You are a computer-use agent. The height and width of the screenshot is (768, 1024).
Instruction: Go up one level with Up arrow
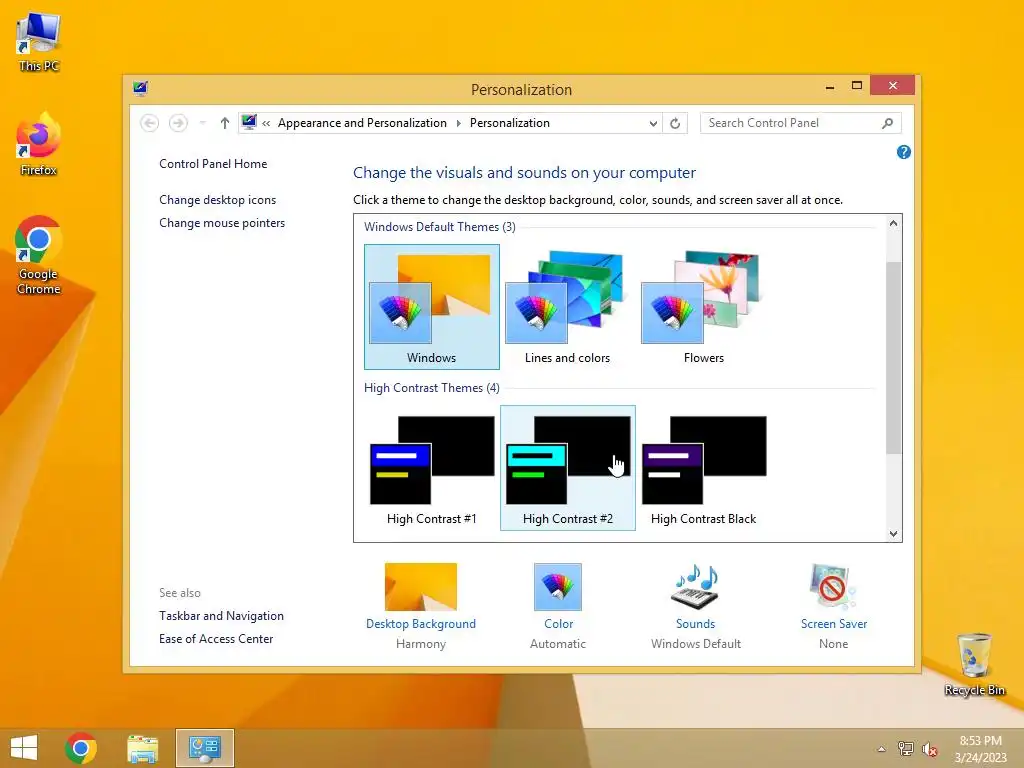point(225,123)
